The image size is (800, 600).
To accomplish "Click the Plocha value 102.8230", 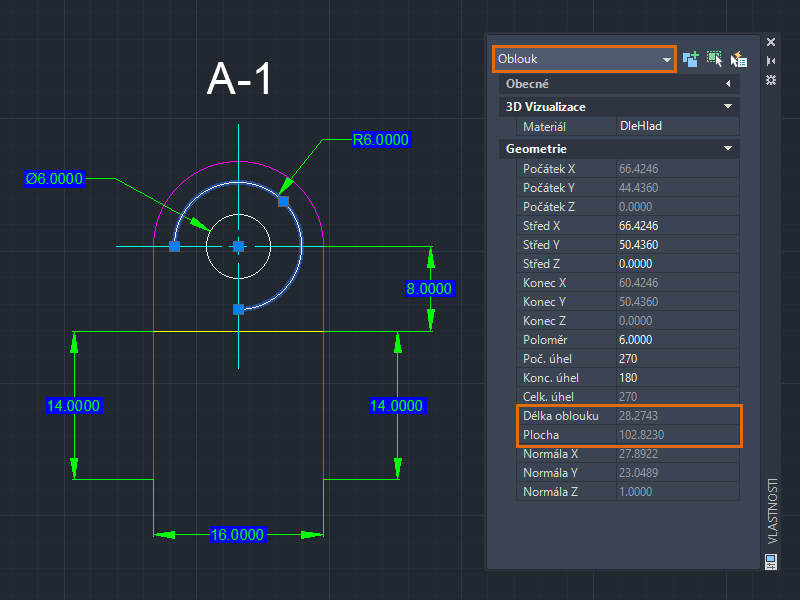I will (x=678, y=435).
